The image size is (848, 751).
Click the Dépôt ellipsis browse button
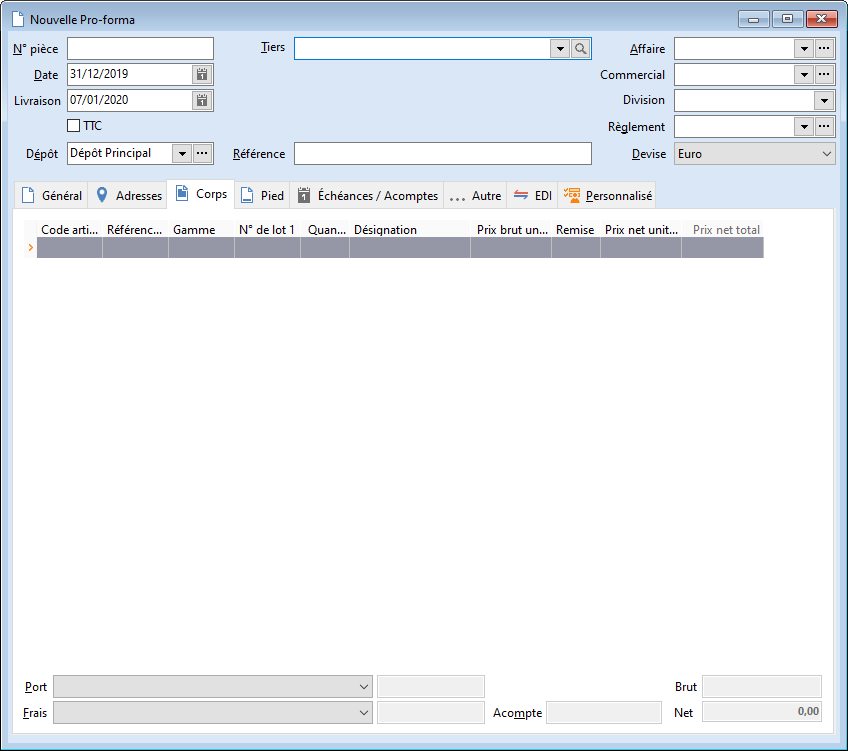[x=202, y=153]
